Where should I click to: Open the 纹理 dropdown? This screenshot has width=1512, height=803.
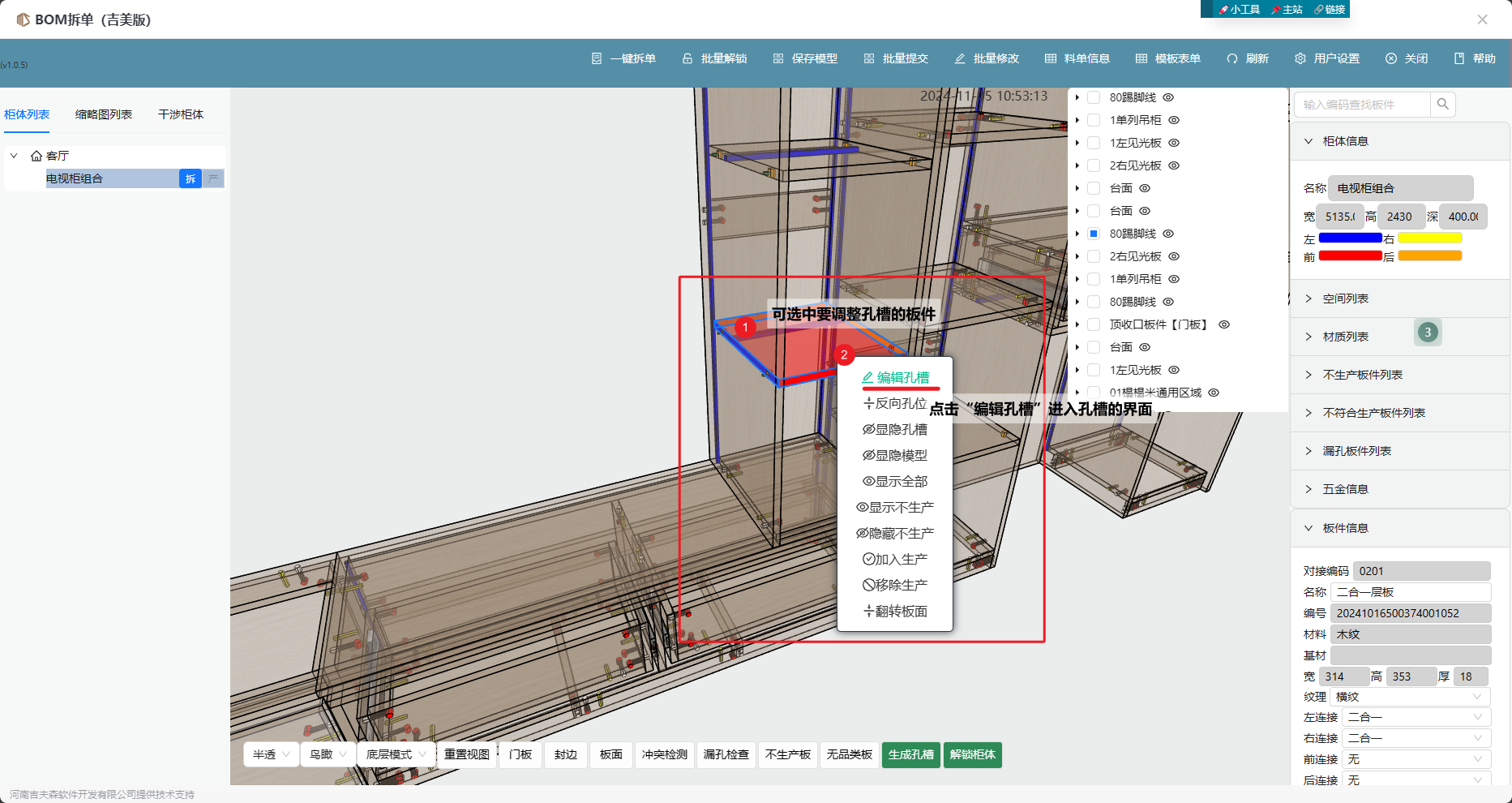(x=1409, y=697)
